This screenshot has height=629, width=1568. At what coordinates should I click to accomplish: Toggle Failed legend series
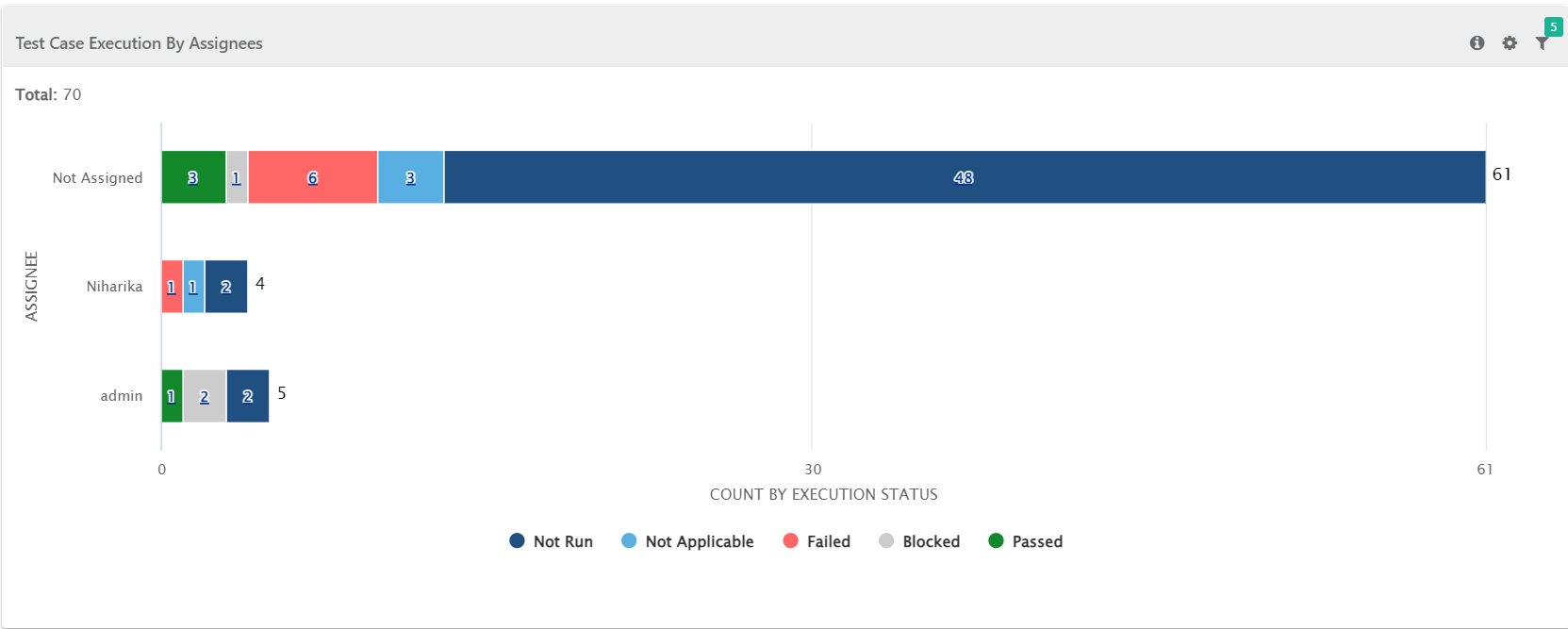click(817, 541)
